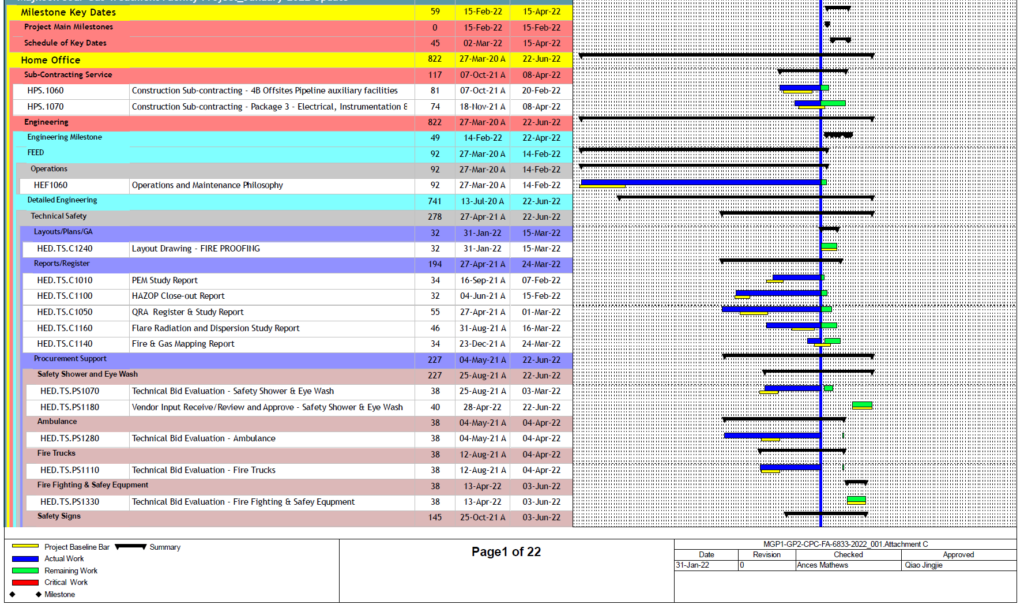Viewport: 1024px width, 608px height.
Task: Click the red Critical Work legend swatch
Action: (x=27, y=582)
